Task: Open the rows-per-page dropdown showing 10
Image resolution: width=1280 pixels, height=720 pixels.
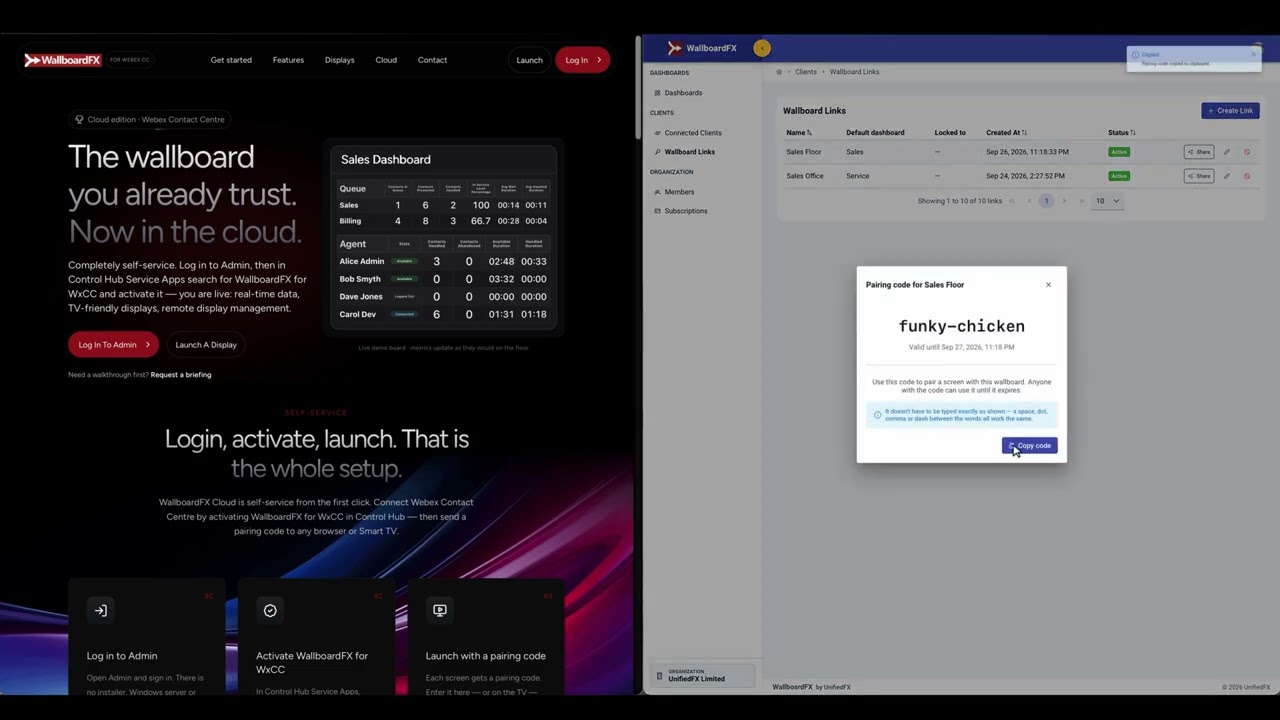Action: click(x=1107, y=201)
